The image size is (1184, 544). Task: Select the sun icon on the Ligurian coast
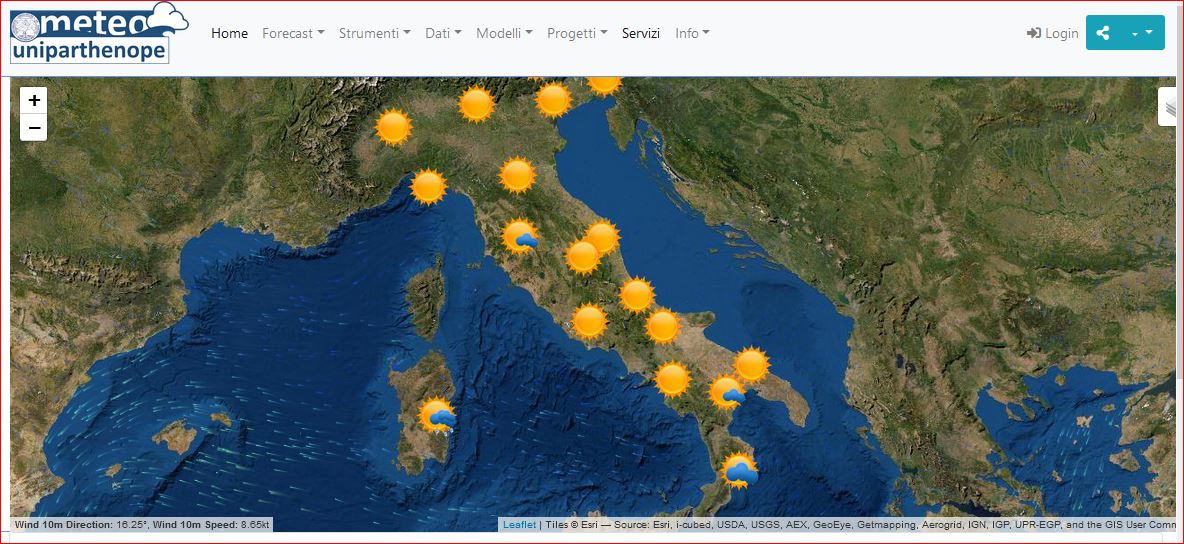(x=428, y=187)
